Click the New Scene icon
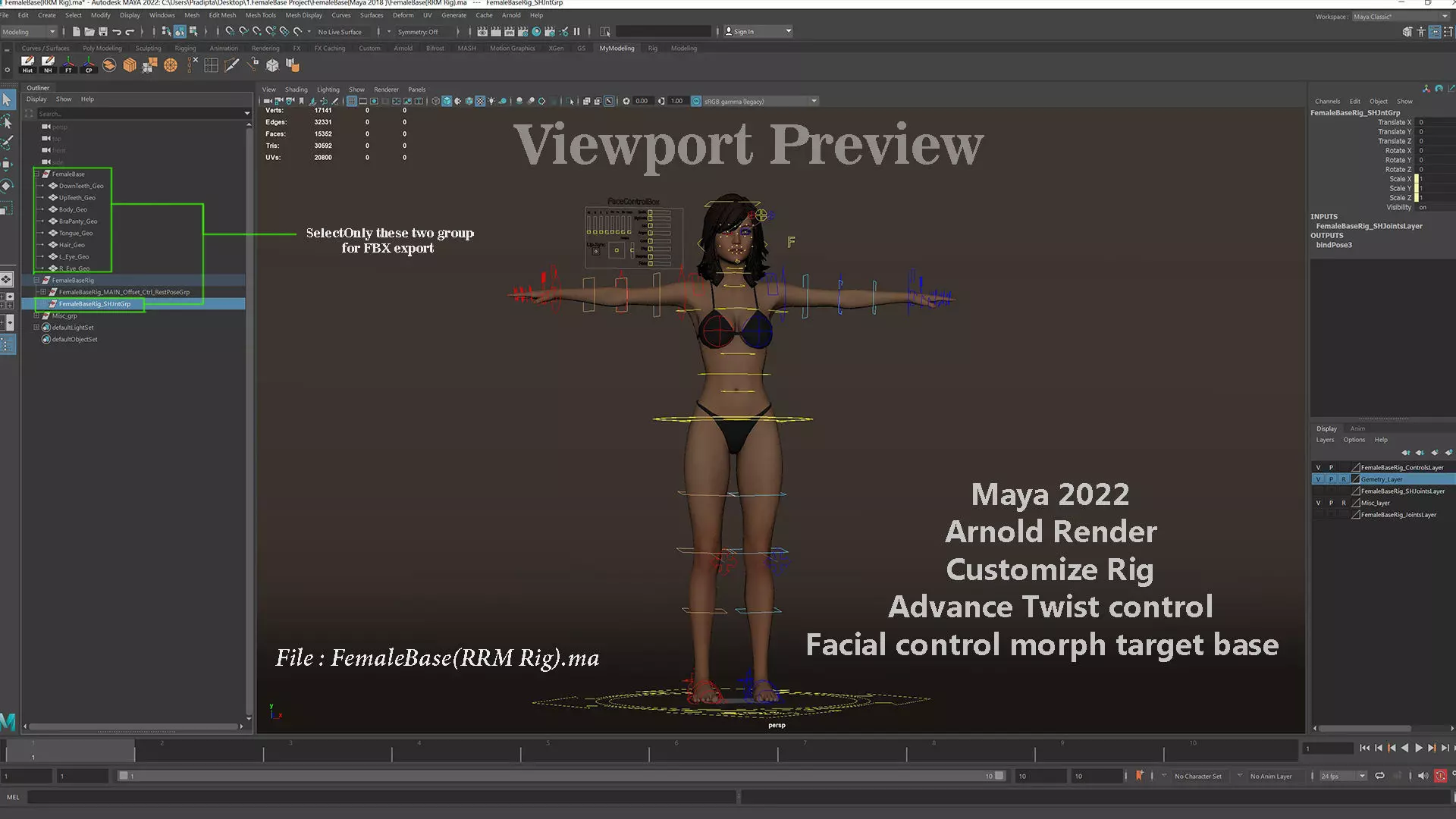Viewport: 1456px width, 819px height. pos(76,31)
